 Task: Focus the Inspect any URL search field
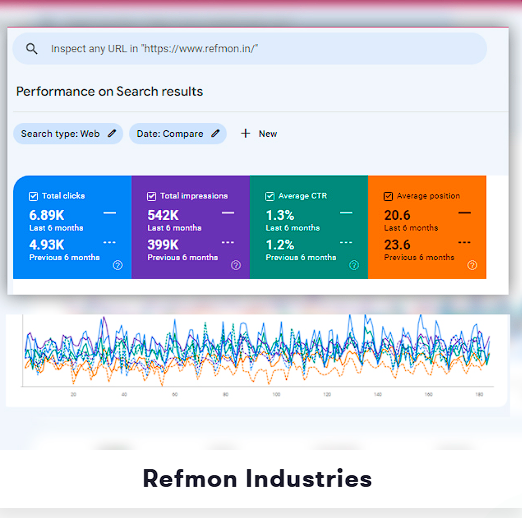[x=250, y=49]
